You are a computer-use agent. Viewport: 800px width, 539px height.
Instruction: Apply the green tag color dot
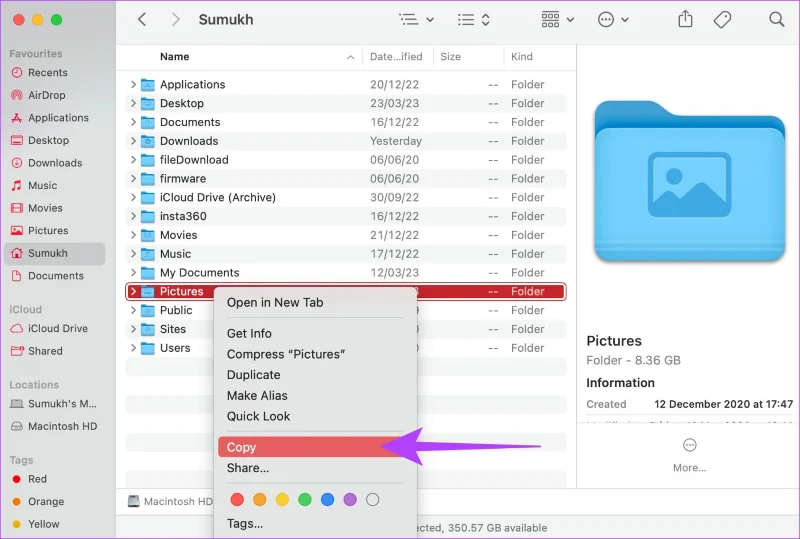point(305,500)
